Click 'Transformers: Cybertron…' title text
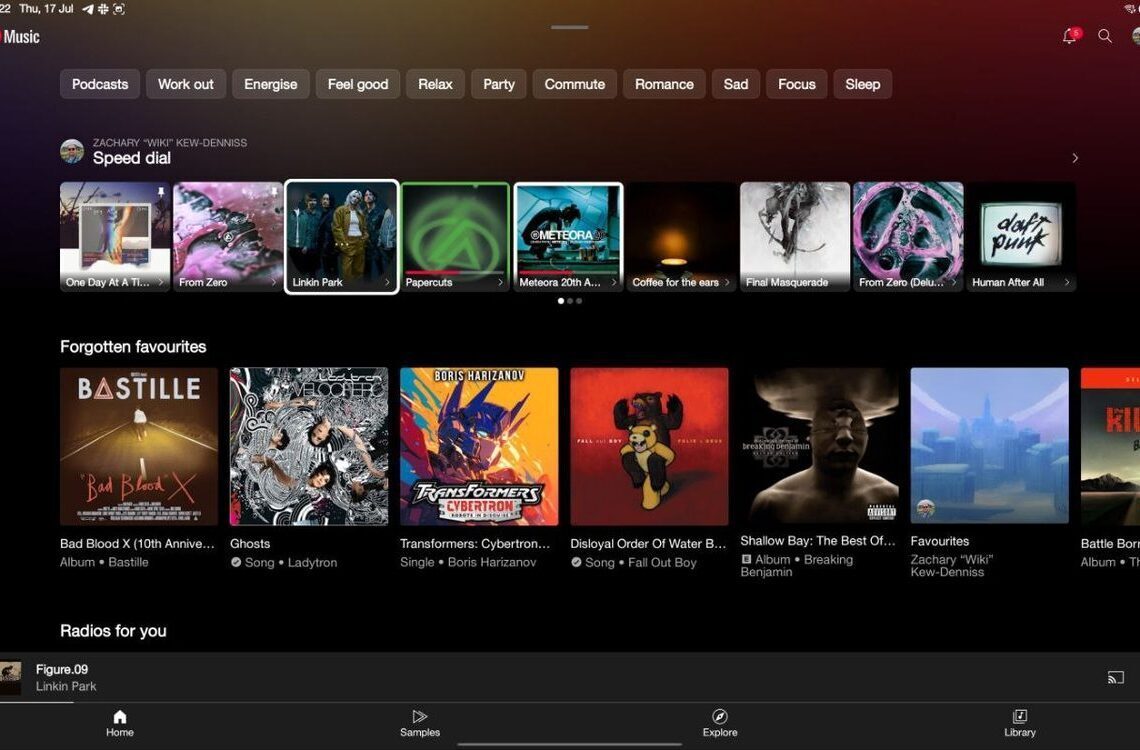 point(475,544)
